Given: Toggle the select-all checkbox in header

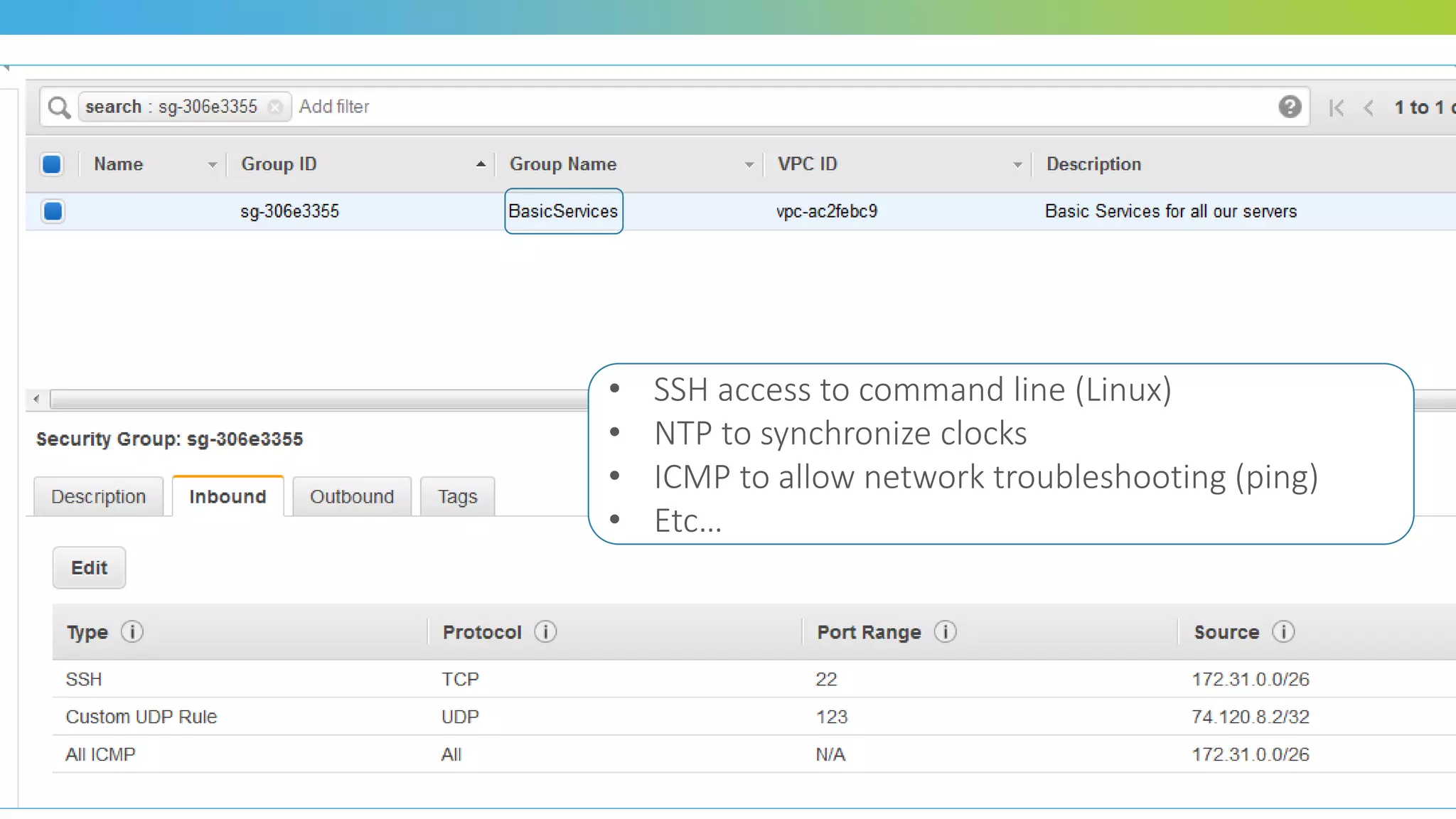Looking at the screenshot, I should [x=52, y=164].
